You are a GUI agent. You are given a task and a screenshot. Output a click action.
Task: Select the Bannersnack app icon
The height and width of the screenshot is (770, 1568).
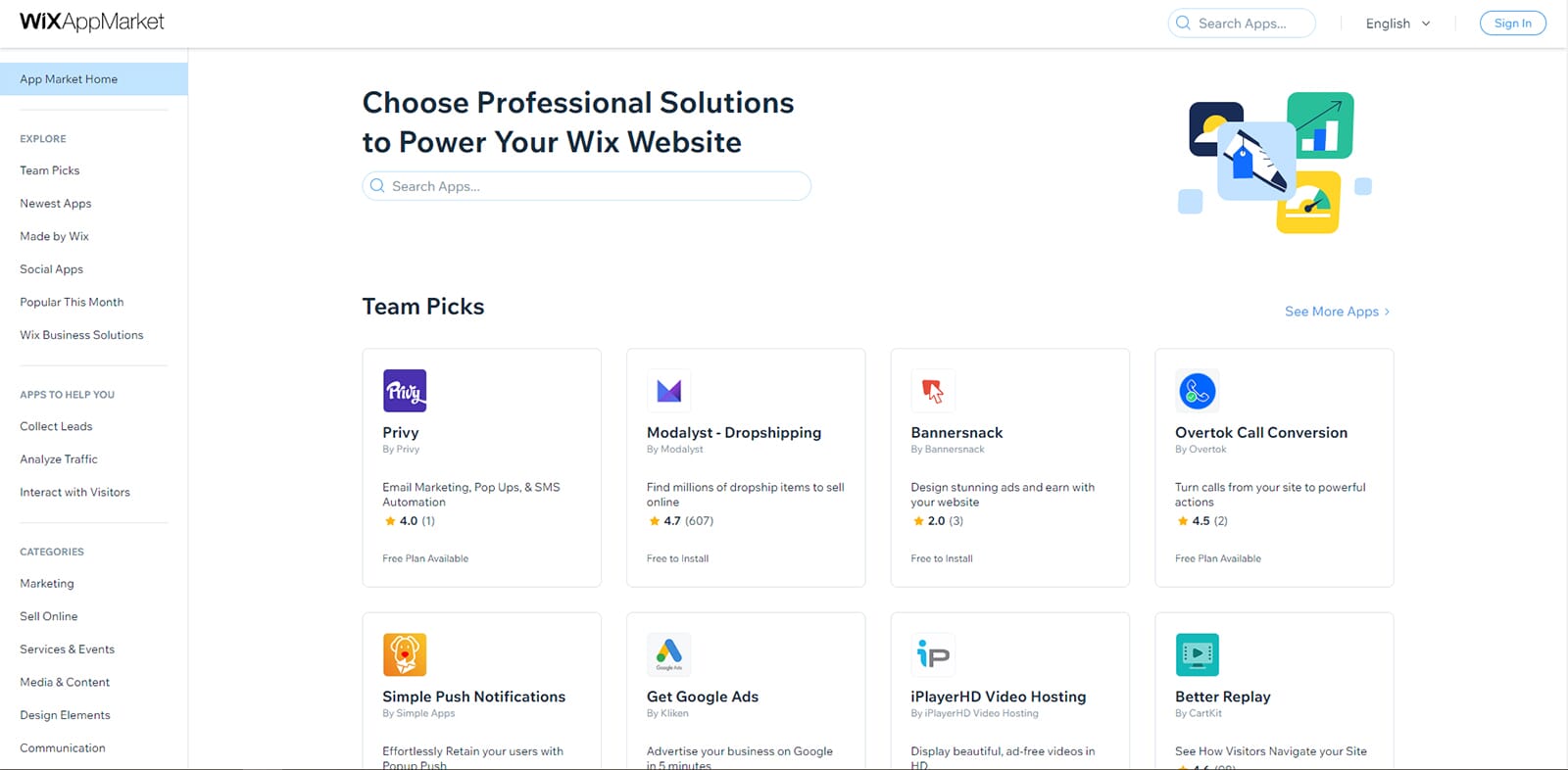(933, 391)
